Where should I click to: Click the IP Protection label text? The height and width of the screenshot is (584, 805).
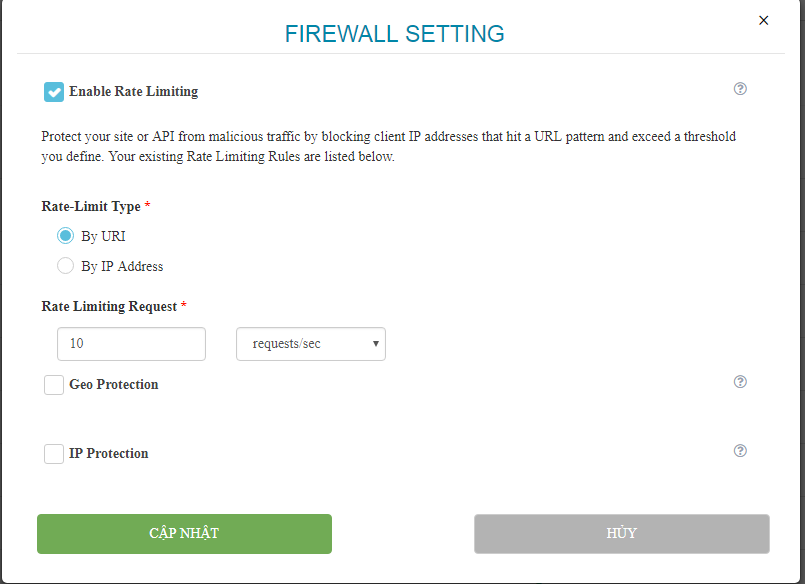pyautogui.click(x=108, y=454)
